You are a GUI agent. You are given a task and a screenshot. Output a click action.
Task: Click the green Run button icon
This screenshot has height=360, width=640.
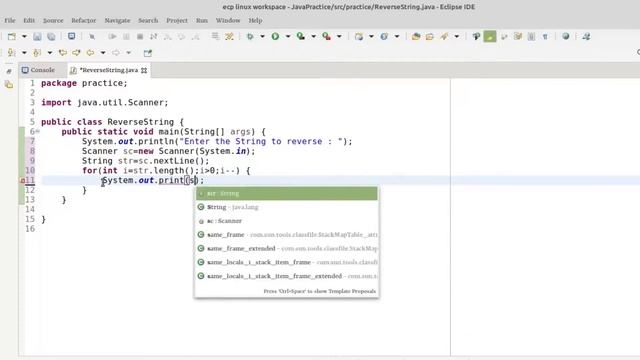coord(276,37)
